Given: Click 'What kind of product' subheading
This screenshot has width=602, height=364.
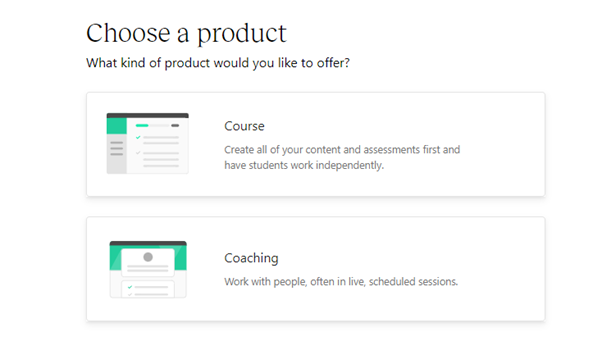Looking at the screenshot, I should (218, 63).
